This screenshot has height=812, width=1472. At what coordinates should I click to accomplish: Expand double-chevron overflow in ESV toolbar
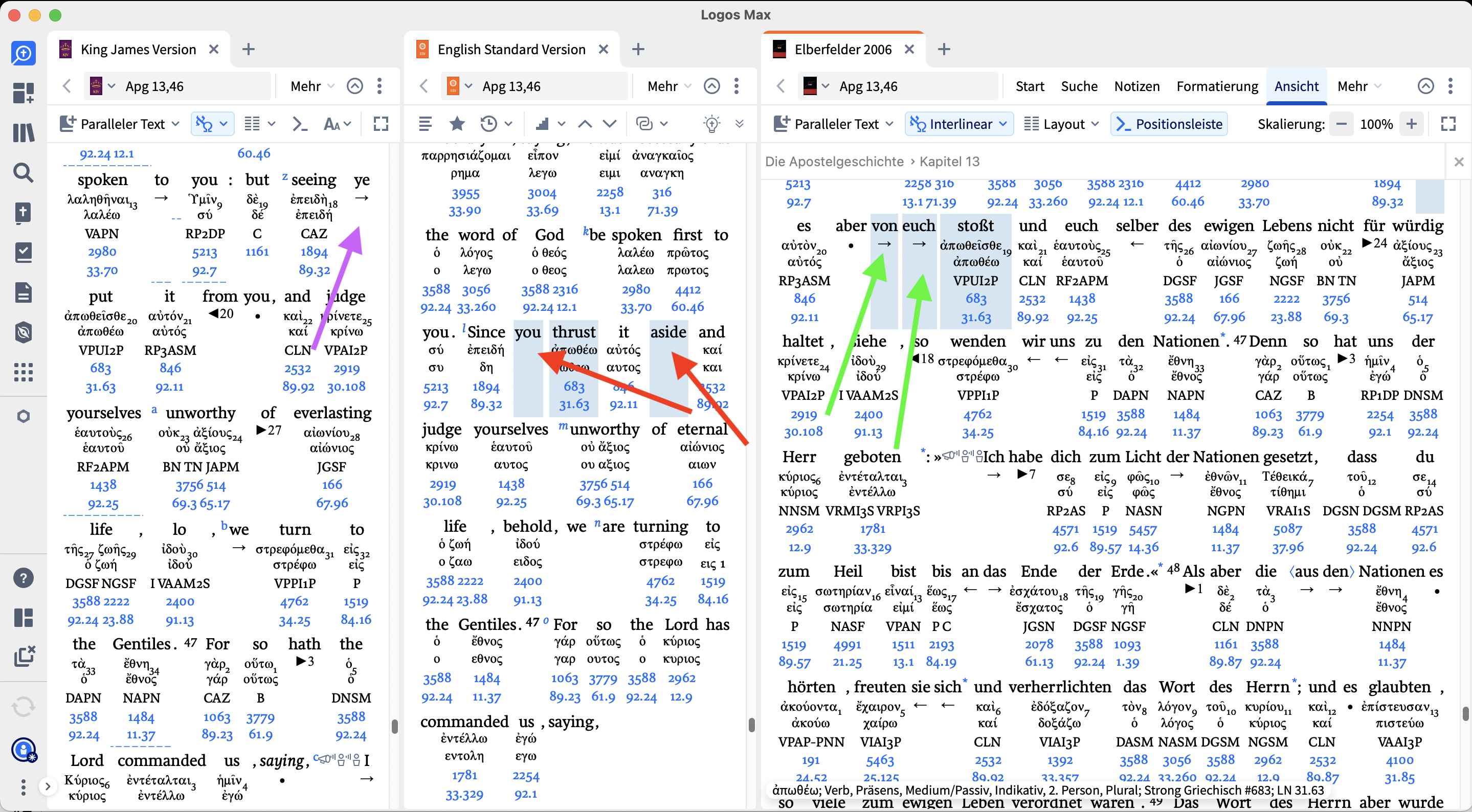(740, 124)
